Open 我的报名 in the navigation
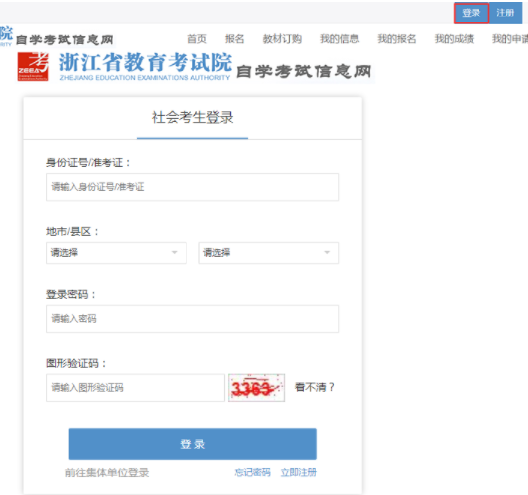The image size is (528, 495). pos(397,39)
